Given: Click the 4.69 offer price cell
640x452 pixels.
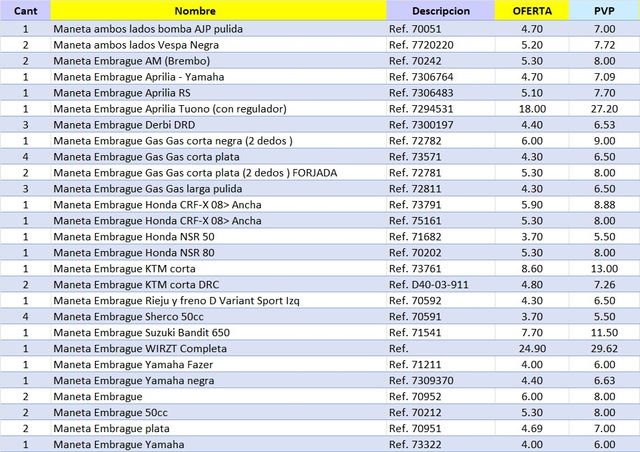Looking at the screenshot, I should coord(532,428).
